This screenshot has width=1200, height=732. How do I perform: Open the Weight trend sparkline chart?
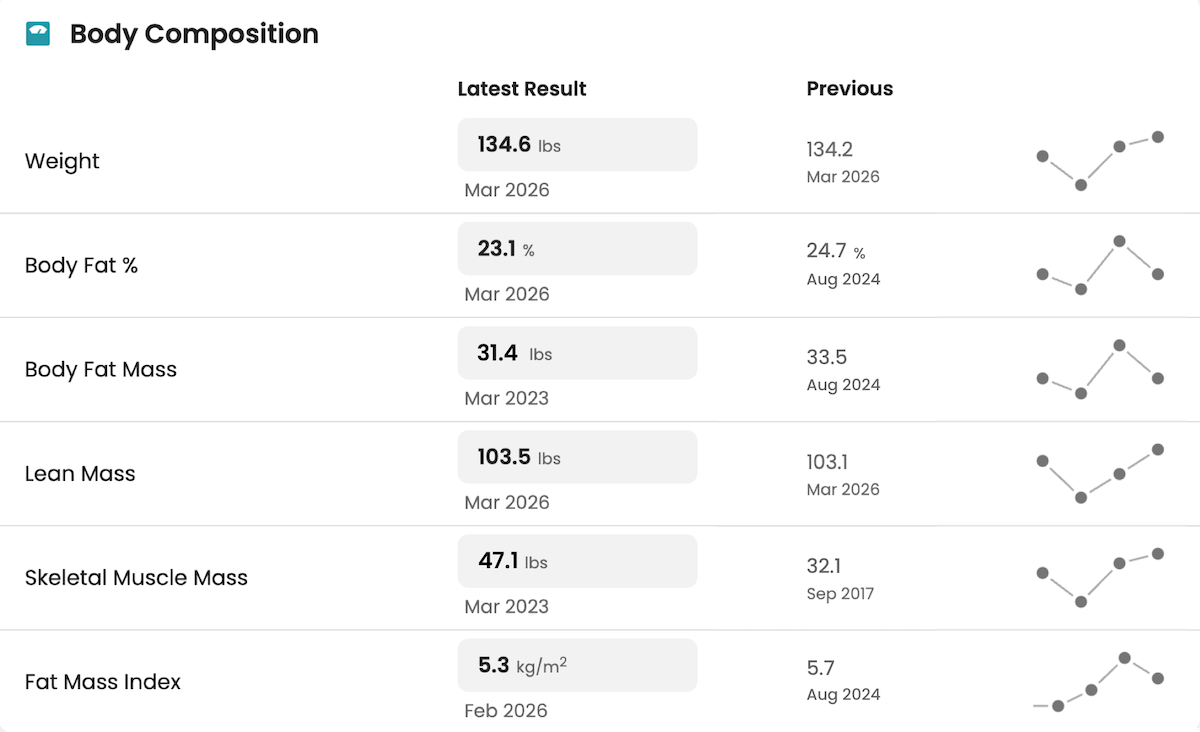[x=1100, y=160]
